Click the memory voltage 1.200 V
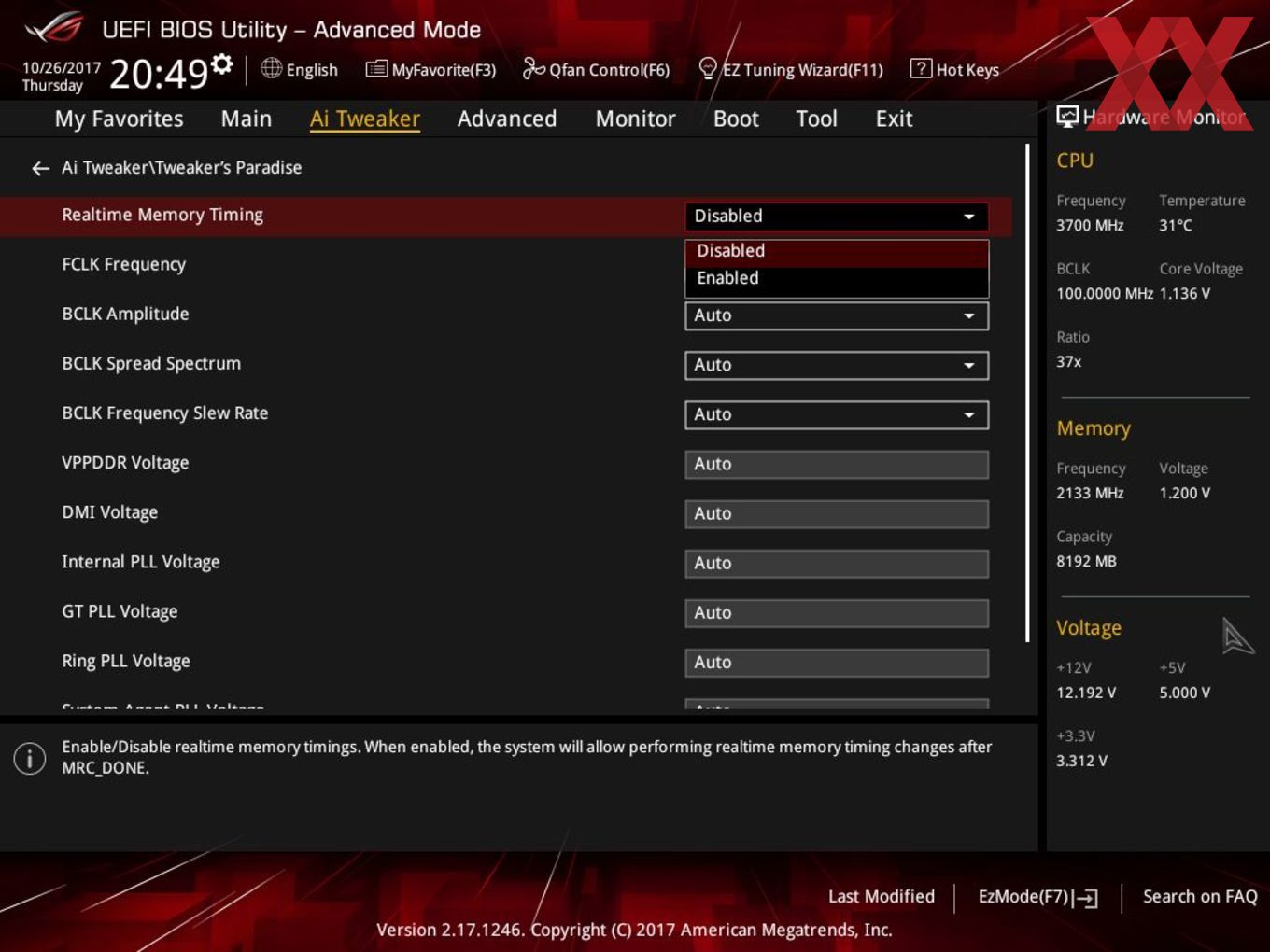Viewport: 1270px width, 952px height. click(1185, 493)
